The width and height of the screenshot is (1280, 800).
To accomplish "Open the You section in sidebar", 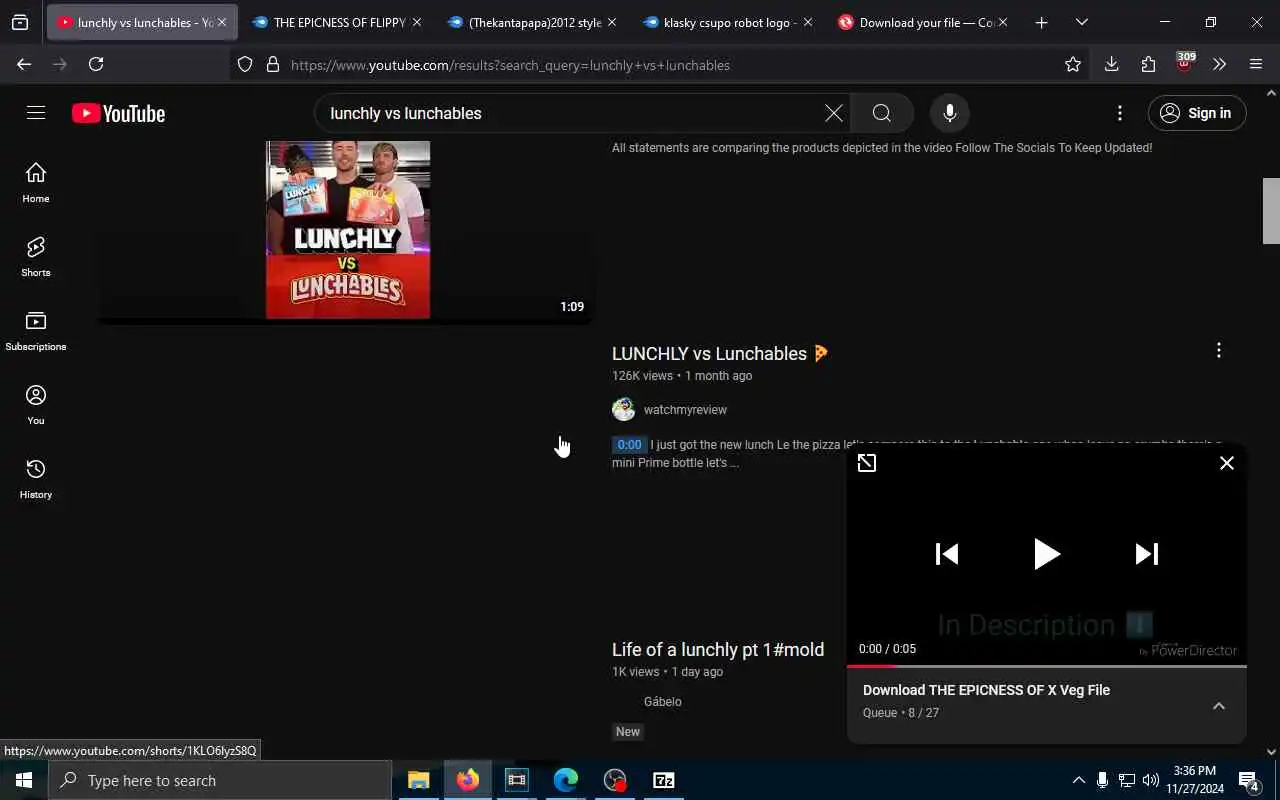I will 36,405.
